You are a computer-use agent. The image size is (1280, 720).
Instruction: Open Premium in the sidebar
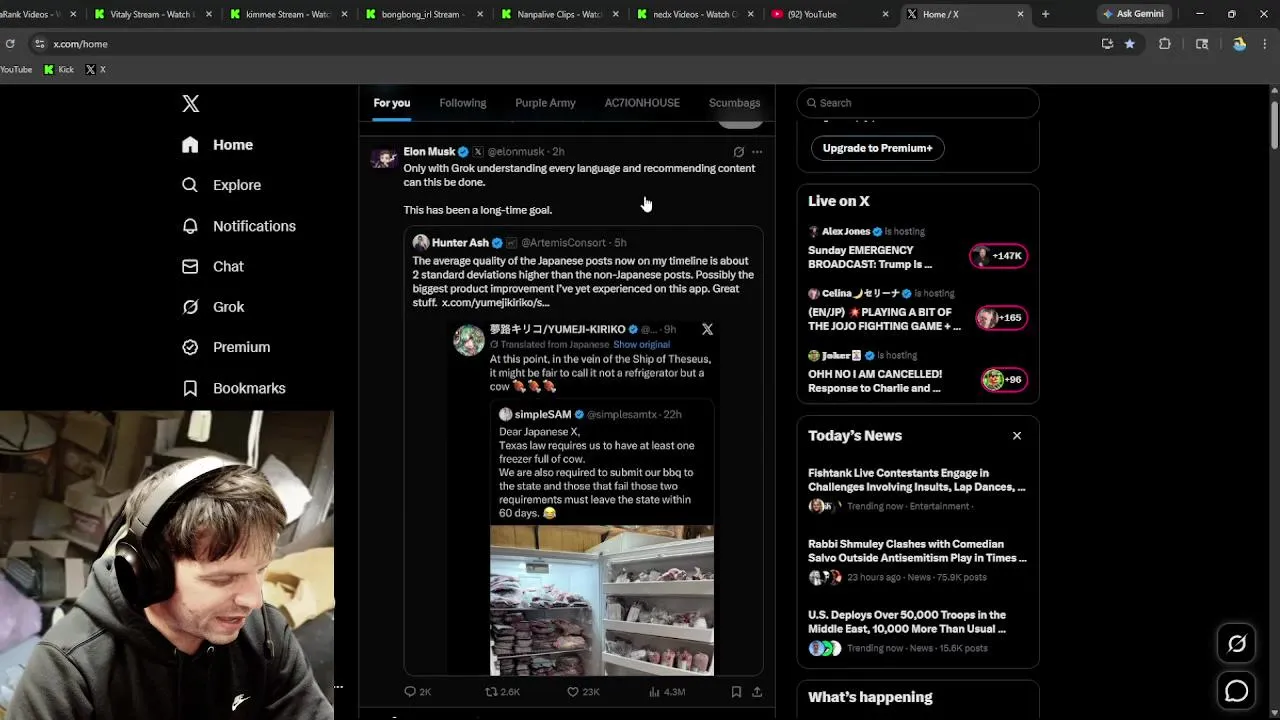(227, 347)
